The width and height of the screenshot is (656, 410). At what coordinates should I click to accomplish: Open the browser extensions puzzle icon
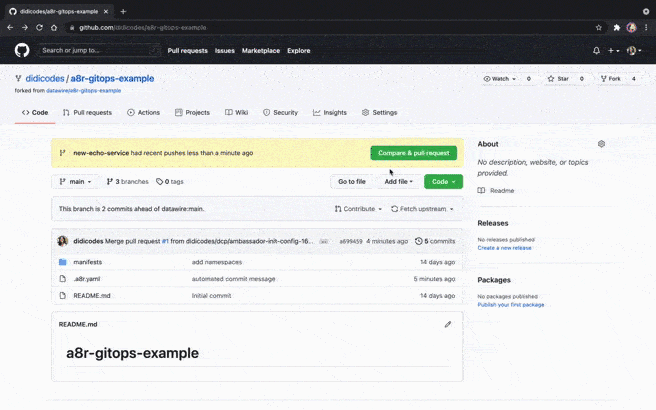pyautogui.click(x=617, y=28)
